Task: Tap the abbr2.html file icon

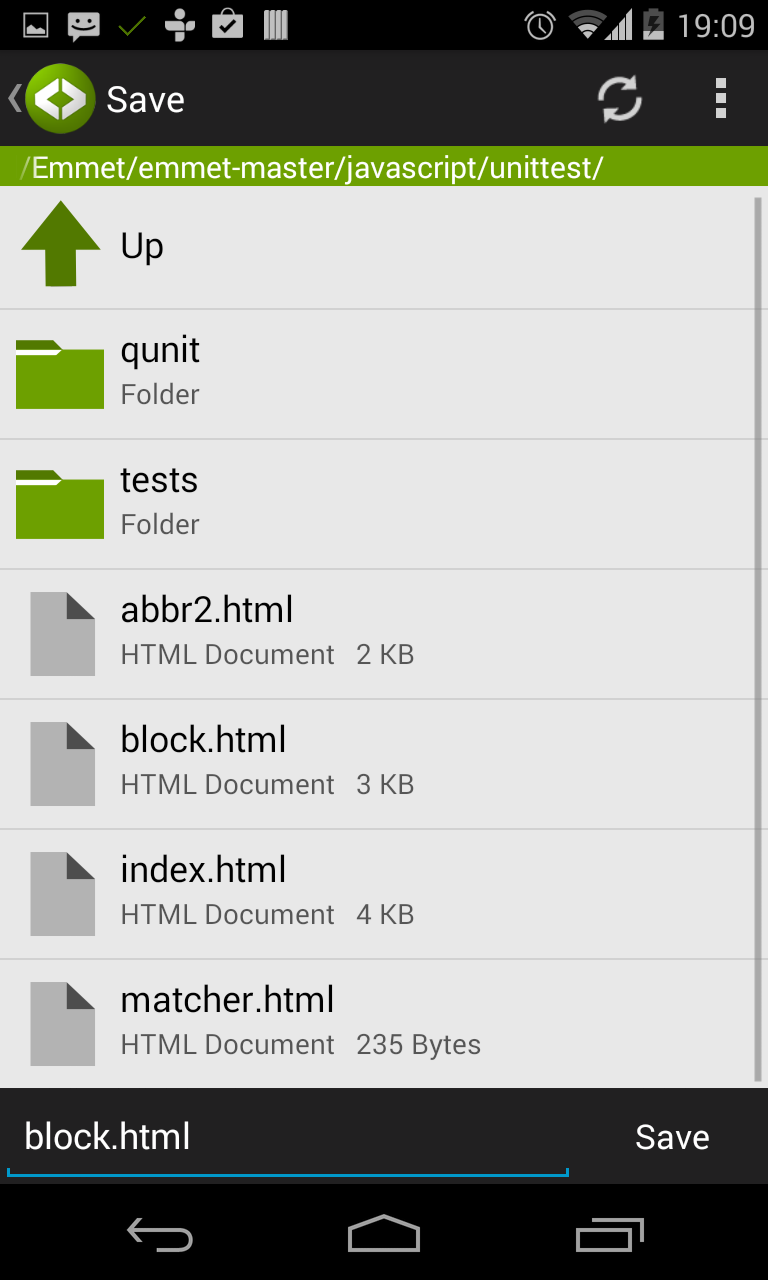Action: click(62, 634)
